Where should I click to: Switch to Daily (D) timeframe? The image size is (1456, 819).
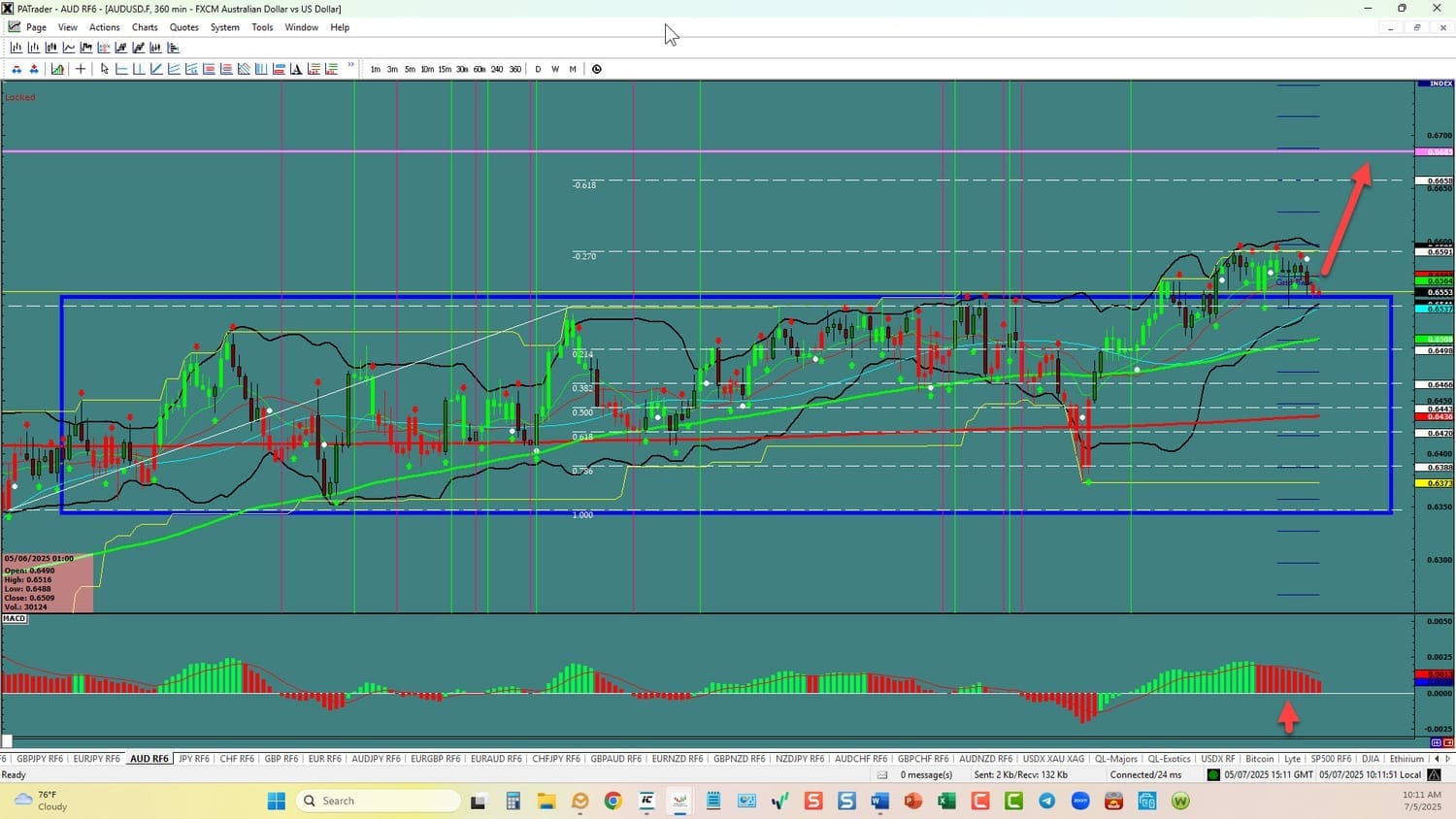538,69
